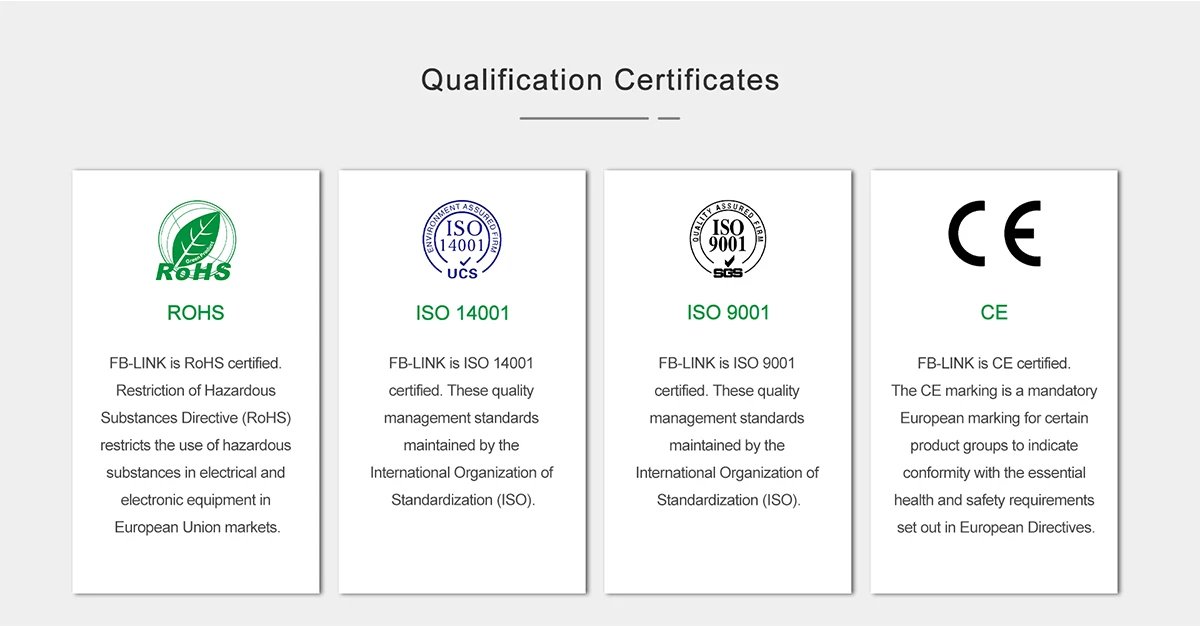The image size is (1200, 626).
Task: Select the green ISO 9001 heading
Action: pos(728,313)
